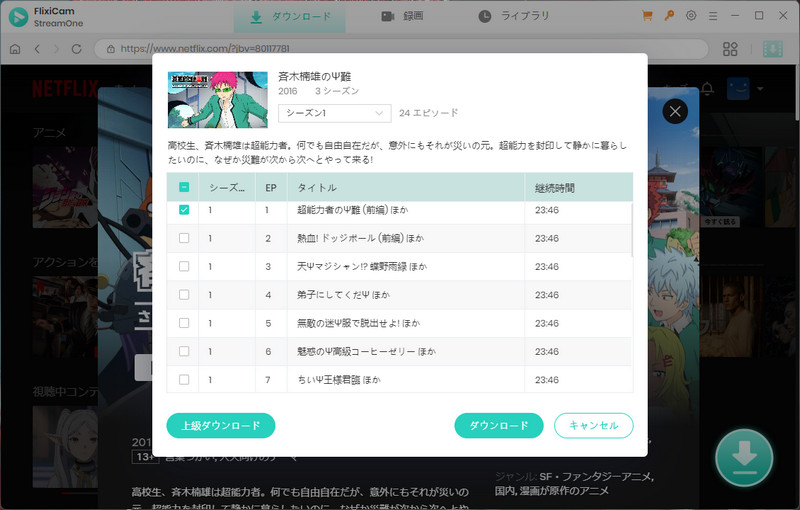This screenshot has height=510, width=800.
Task: Click the lock icon in address bar
Action: pyautogui.click(x=110, y=49)
